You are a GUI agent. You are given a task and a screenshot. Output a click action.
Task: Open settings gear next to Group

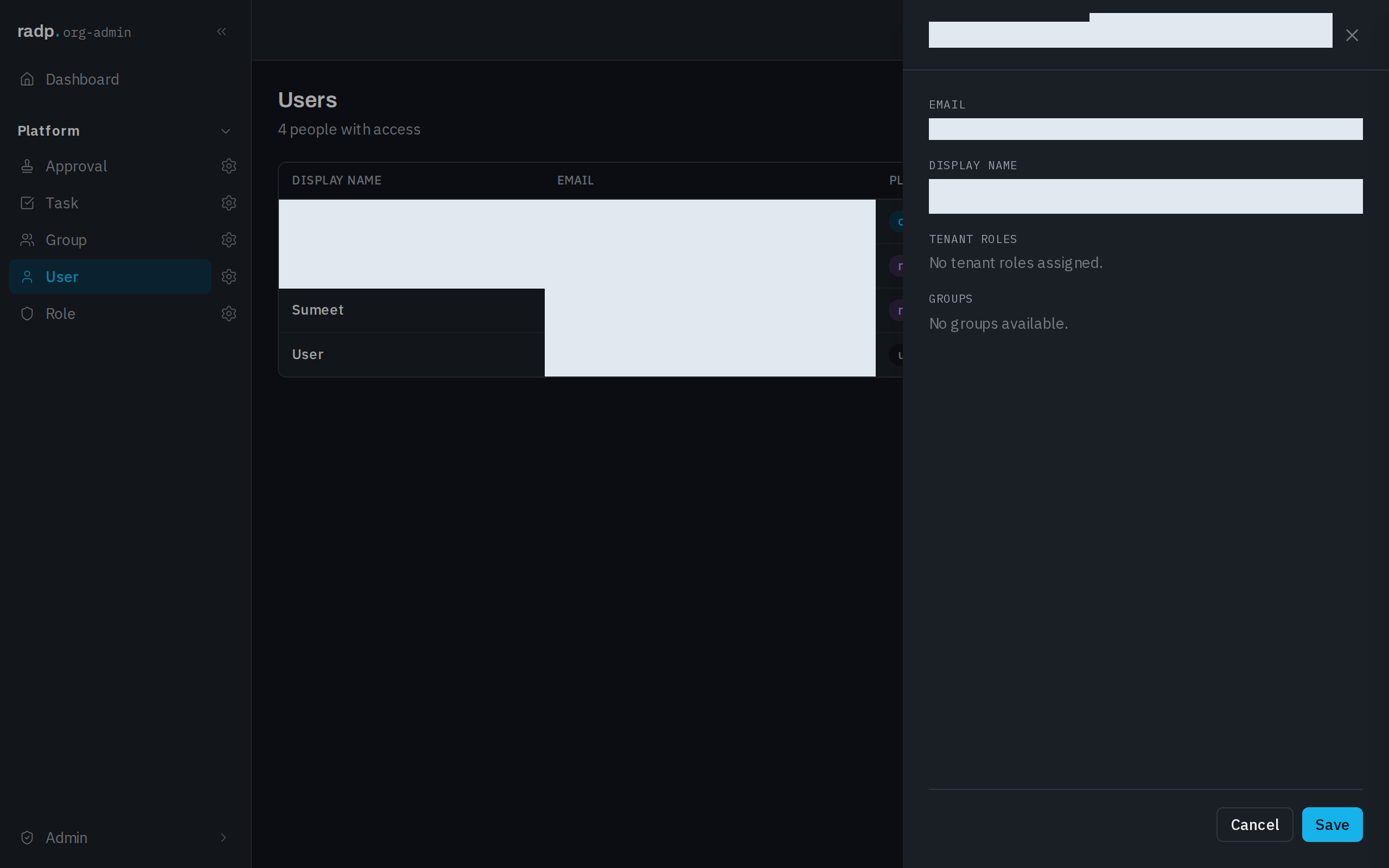(x=229, y=240)
